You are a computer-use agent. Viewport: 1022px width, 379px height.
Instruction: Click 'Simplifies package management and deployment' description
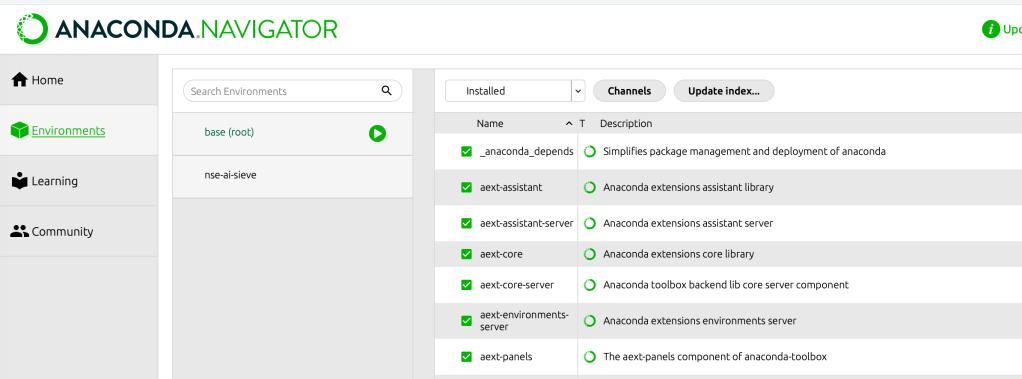pyautogui.click(x=744, y=151)
